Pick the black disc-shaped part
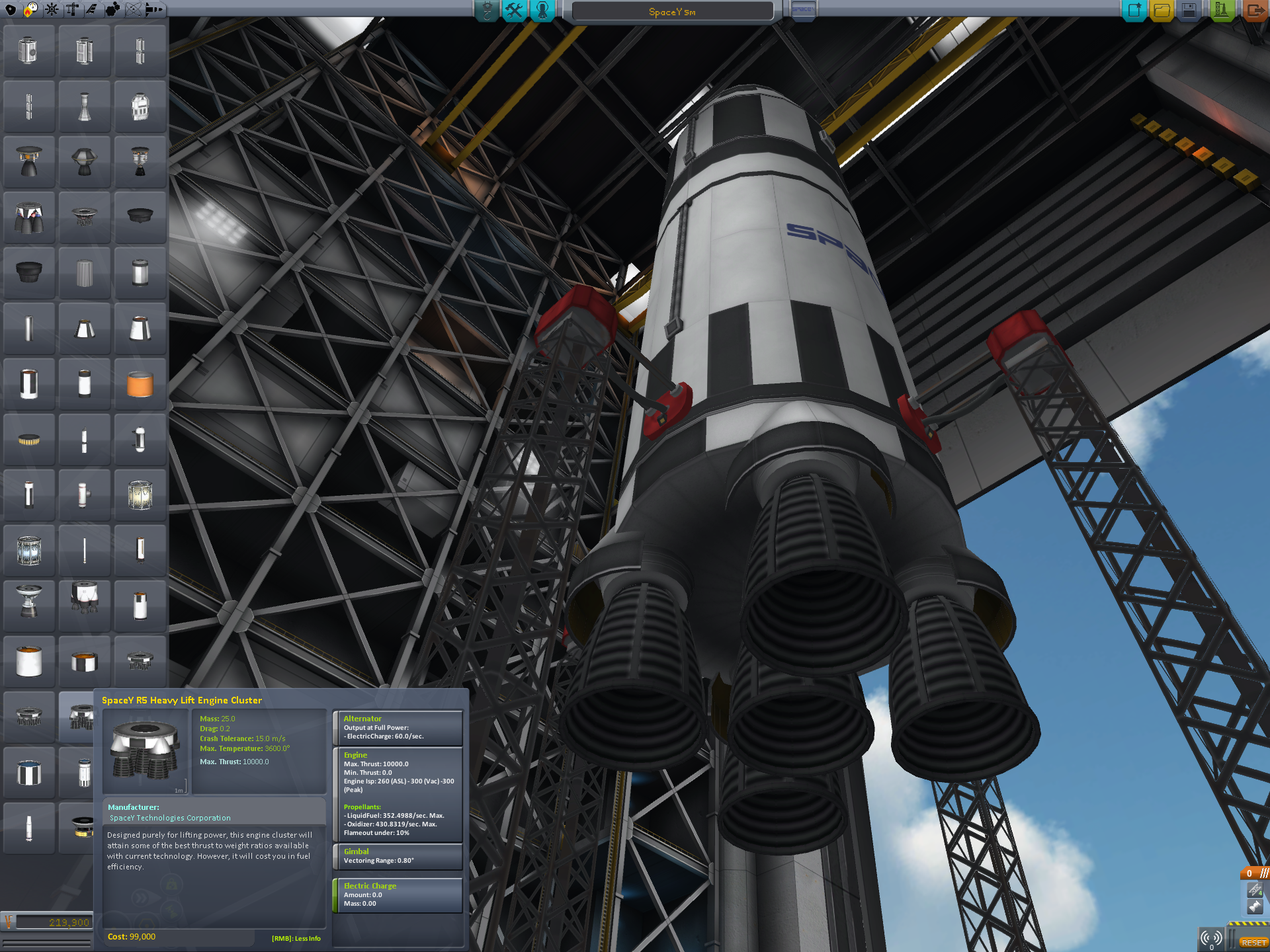 140,218
